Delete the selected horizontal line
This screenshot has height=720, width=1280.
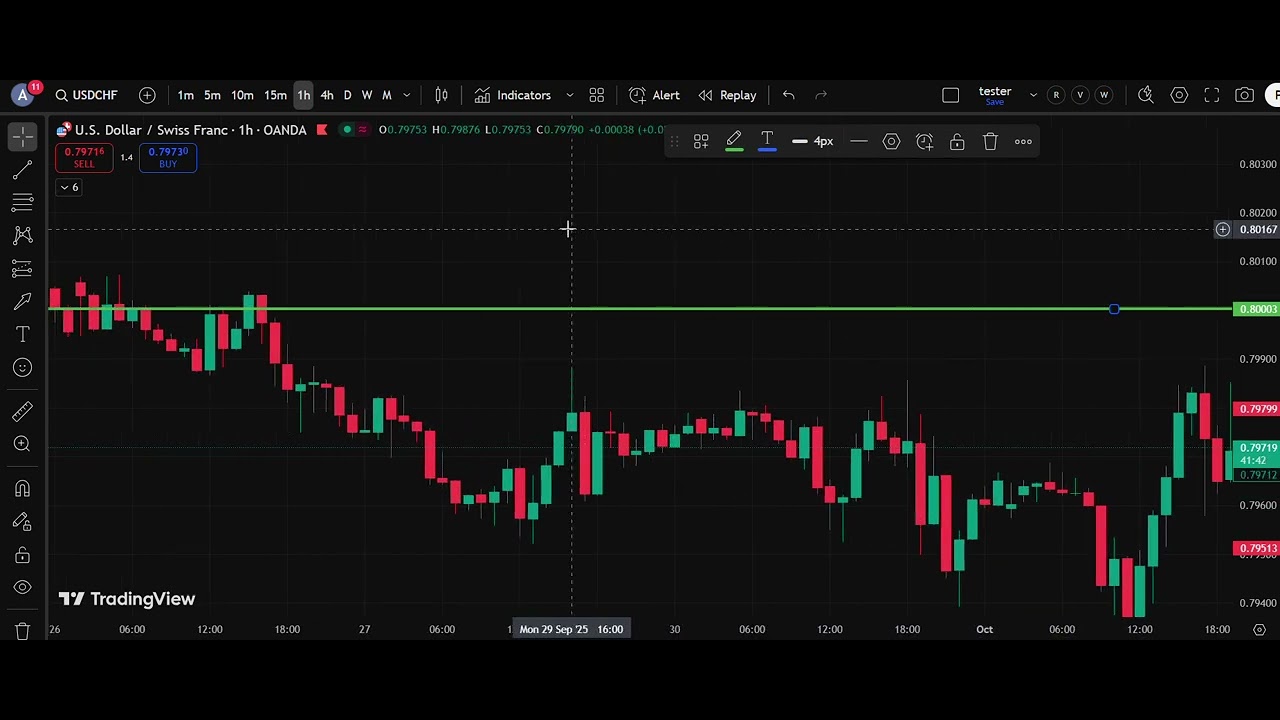point(990,142)
